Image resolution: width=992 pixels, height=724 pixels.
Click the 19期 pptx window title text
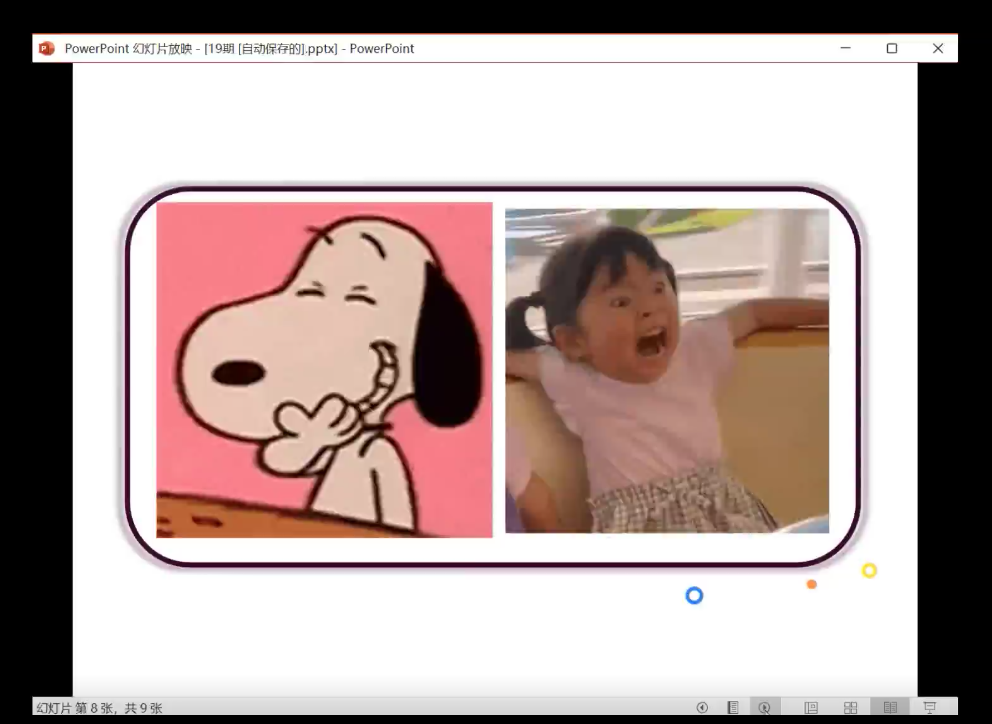[x=239, y=48]
